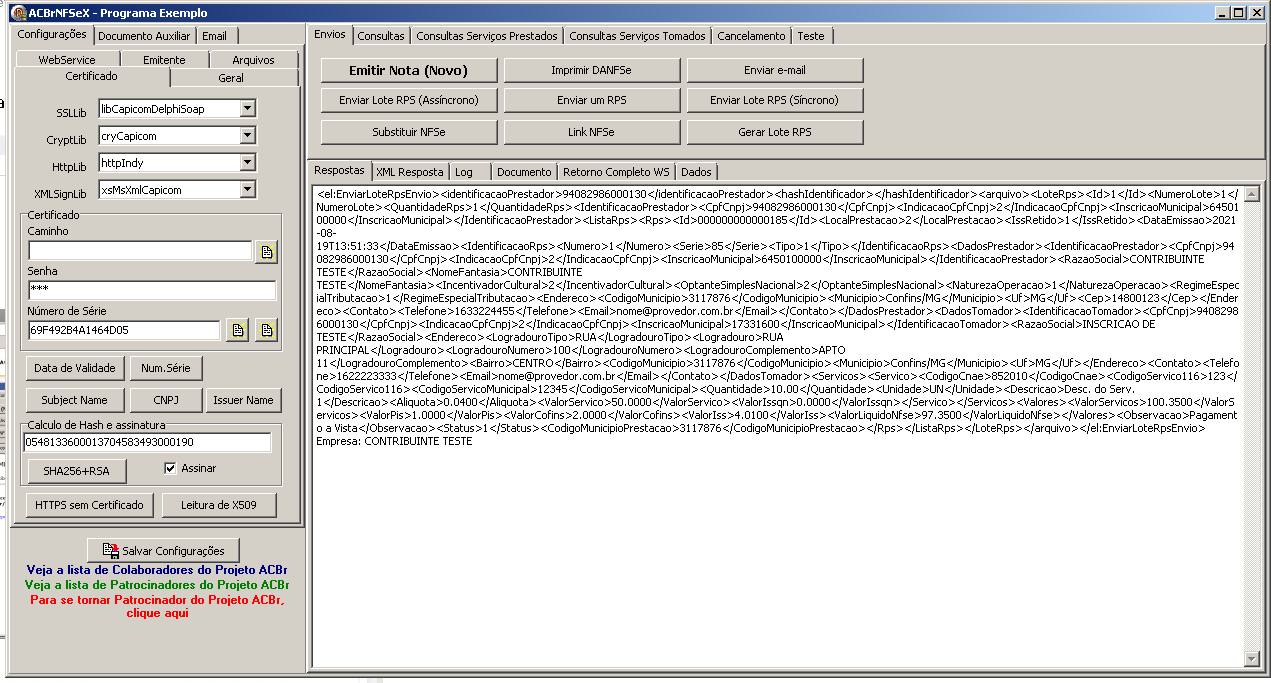
Task: Open the Consultas Serviços Tomados tab
Action: pos(637,36)
